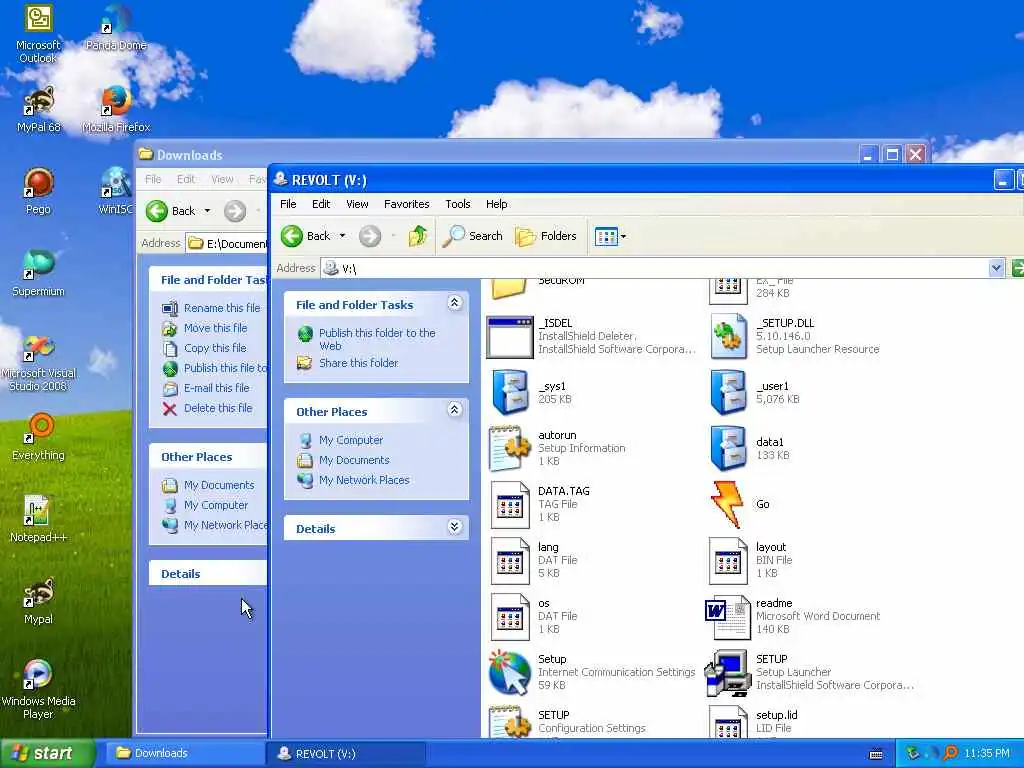The width and height of the screenshot is (1024, 768).
Task: Launch MyPal 68 from desktop
Action: (38, 109)
